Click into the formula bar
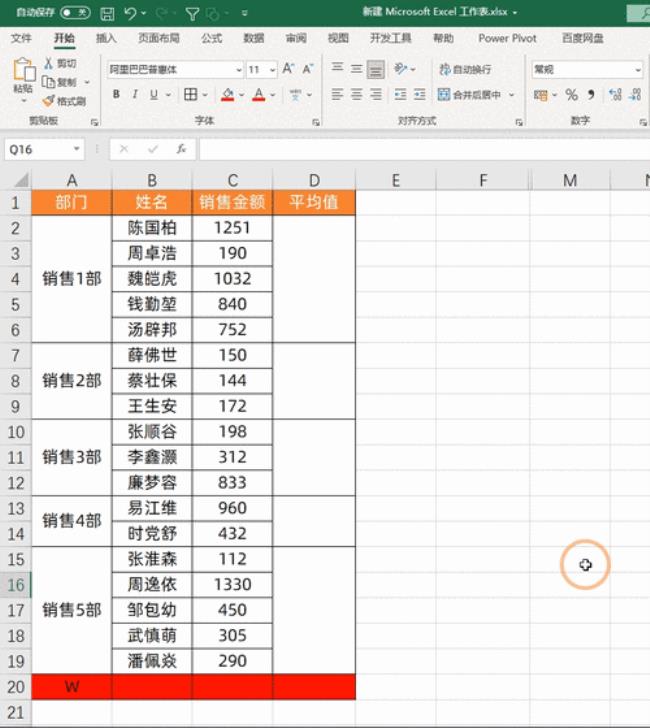 click(424, 150)
